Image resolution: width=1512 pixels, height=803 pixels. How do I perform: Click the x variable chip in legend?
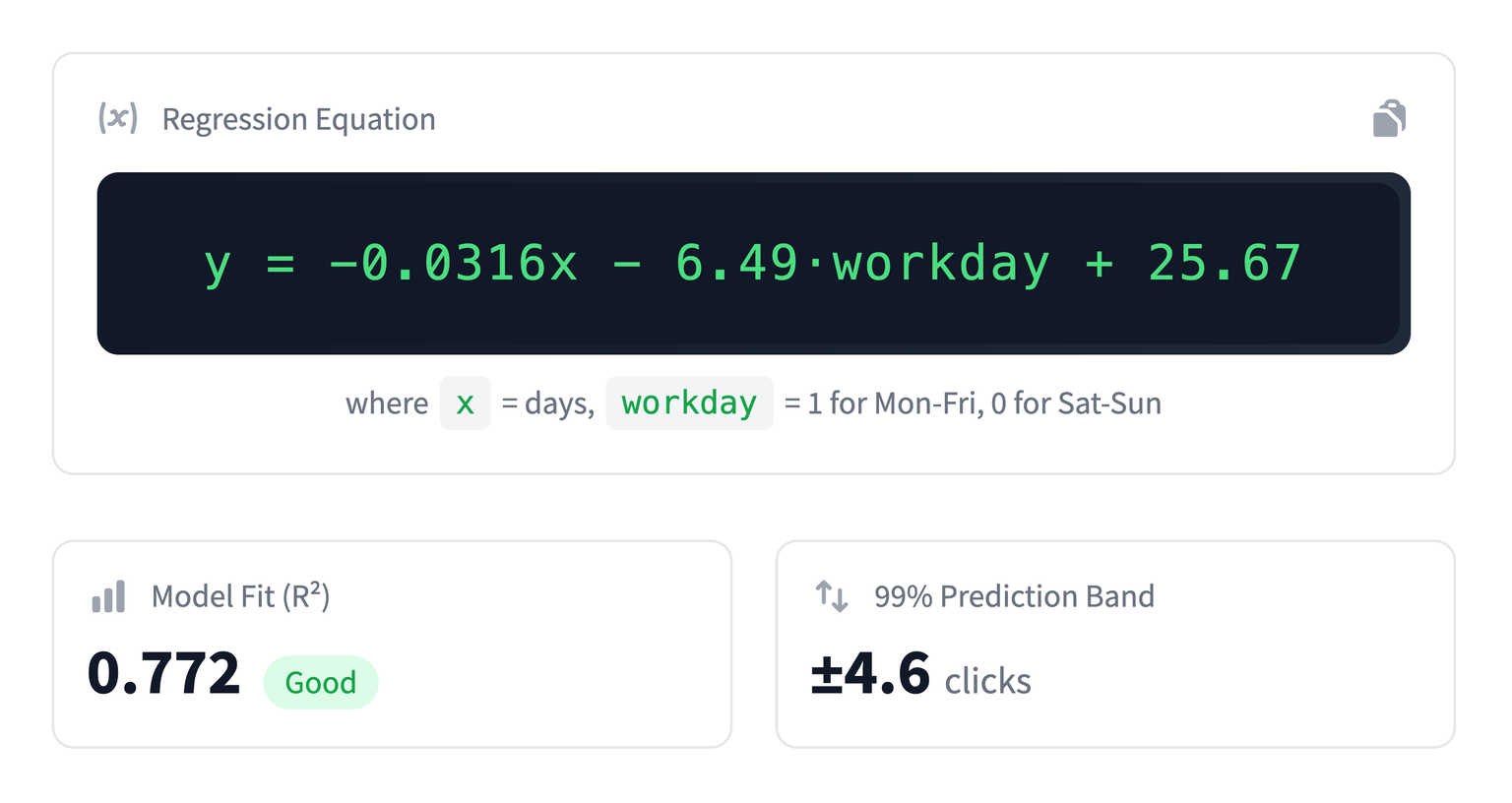465,403
